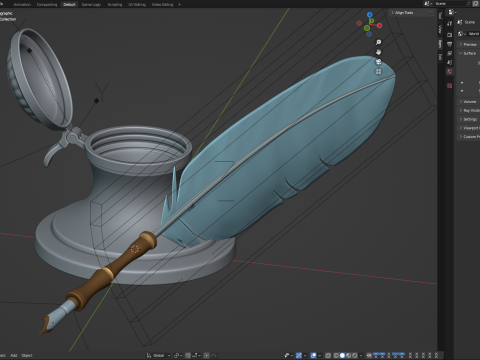Switch to wireframe viewport shading
Viewport: 480px width, 360px height.
coord(336,355)
